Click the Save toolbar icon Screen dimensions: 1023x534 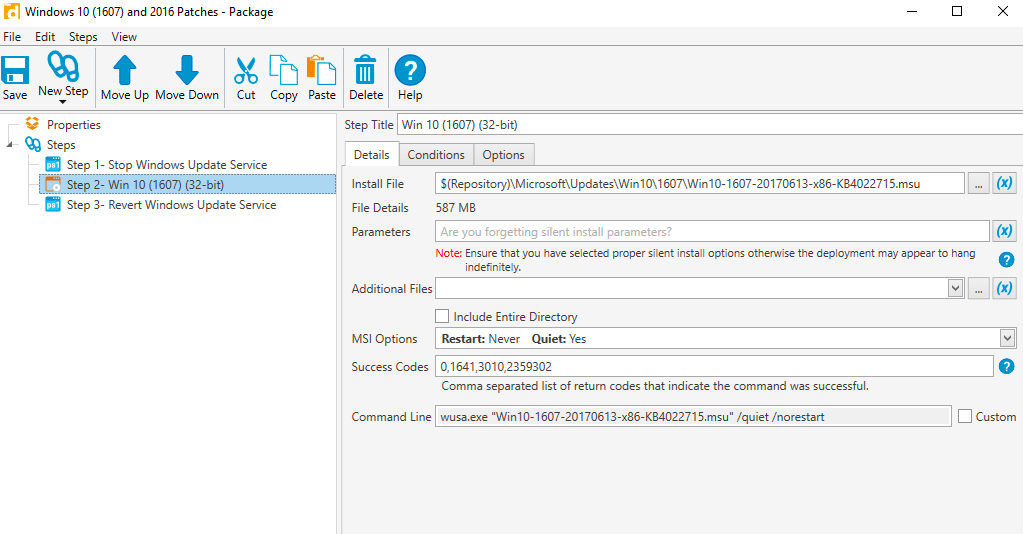[x=14, y=71]
